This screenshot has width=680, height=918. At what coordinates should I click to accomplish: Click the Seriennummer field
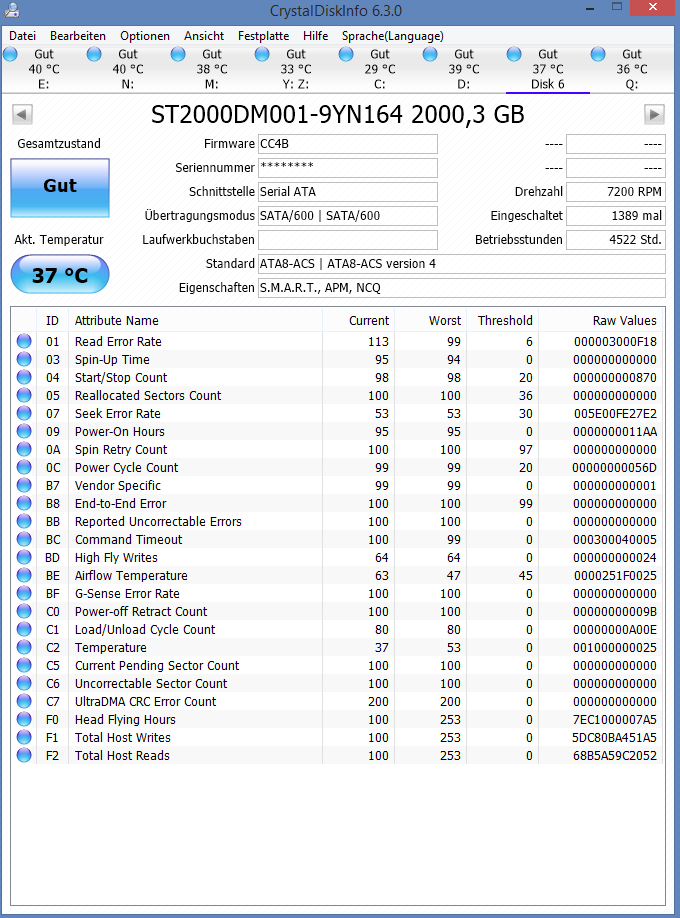tap(348, 167)
